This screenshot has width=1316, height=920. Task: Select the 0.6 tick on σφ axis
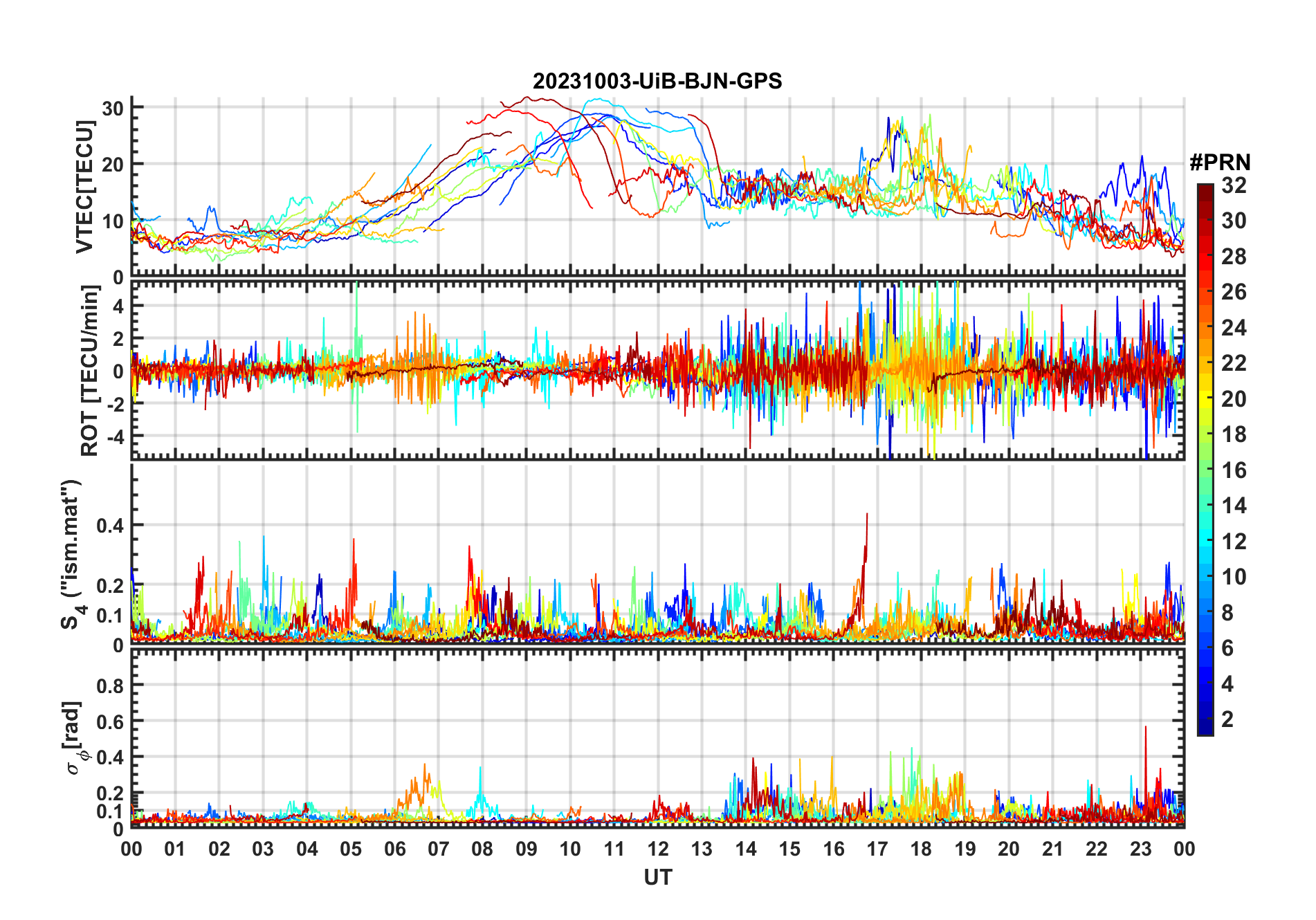110,721
